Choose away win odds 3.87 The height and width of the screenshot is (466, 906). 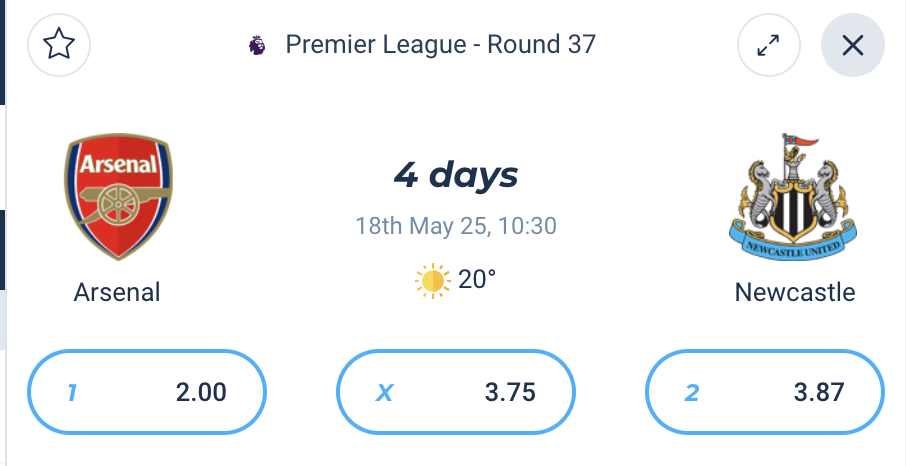coord(765,392)
